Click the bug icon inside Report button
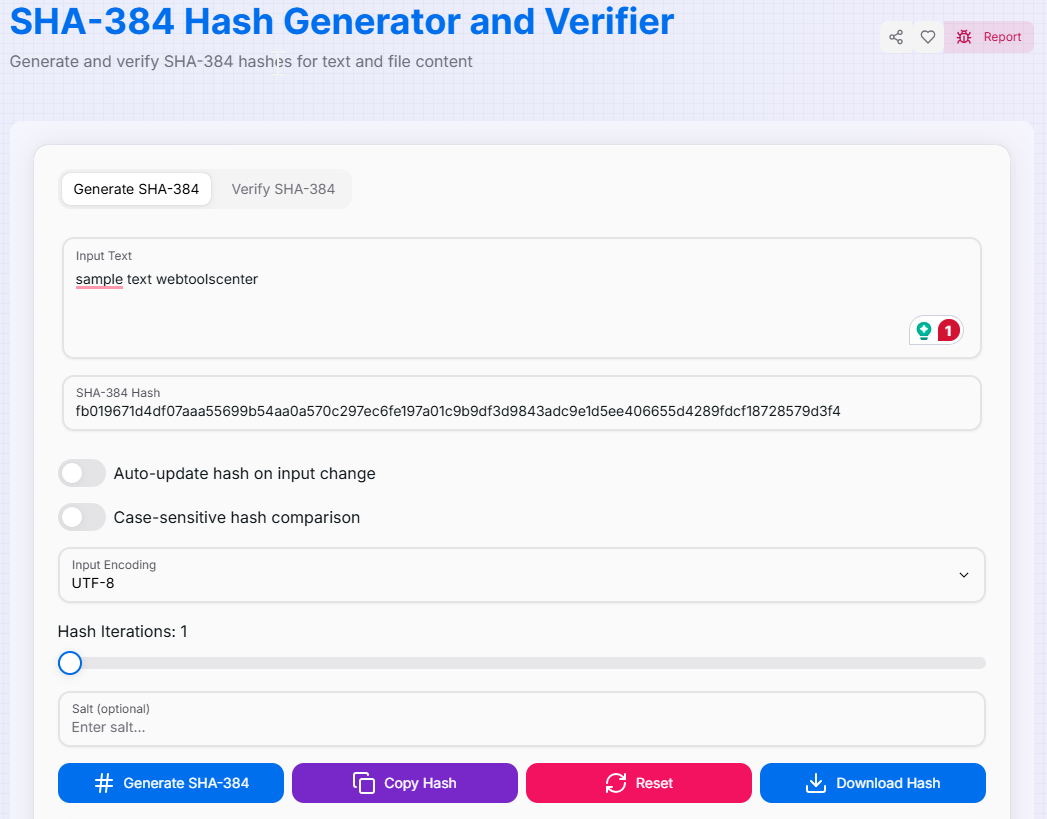The image size is (1047, 819). click(x=964, y=36)
